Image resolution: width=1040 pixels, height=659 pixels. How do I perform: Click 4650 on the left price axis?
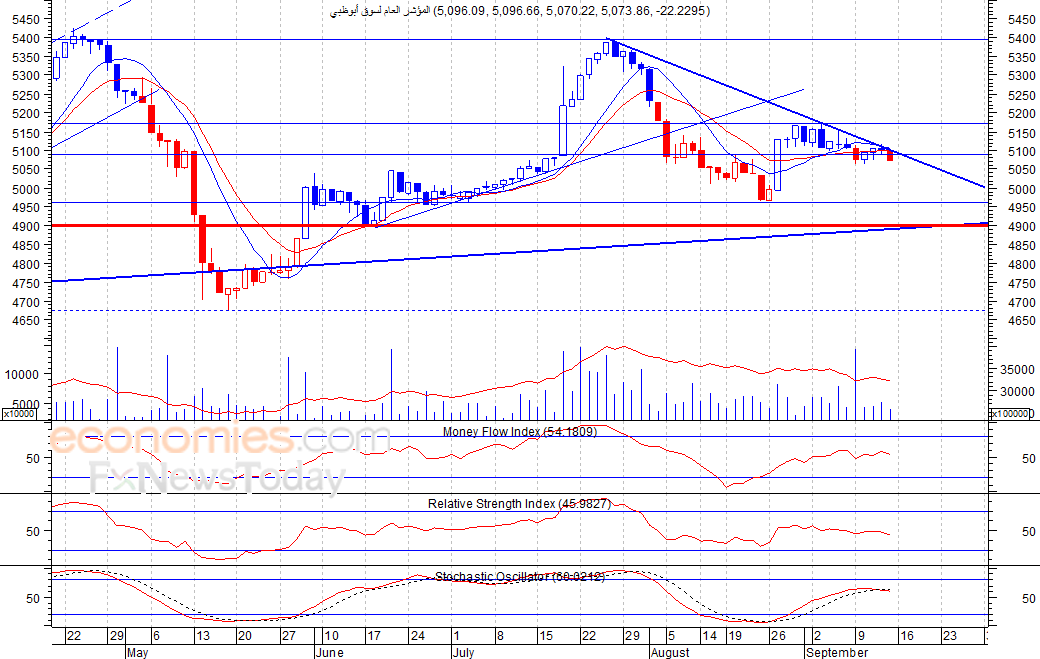point(27,321)
